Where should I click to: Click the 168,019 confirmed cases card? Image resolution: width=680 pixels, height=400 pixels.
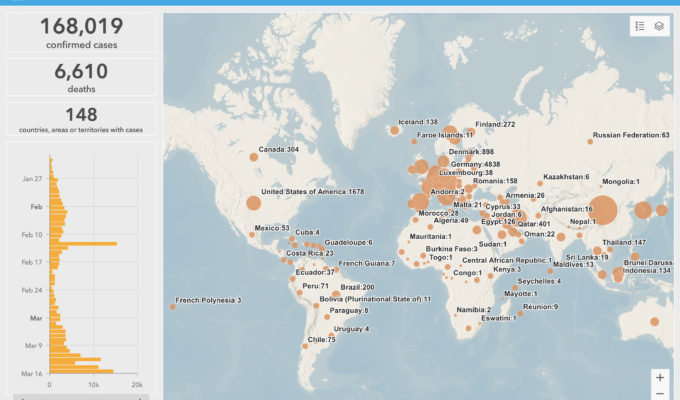(x=81, y=31)
